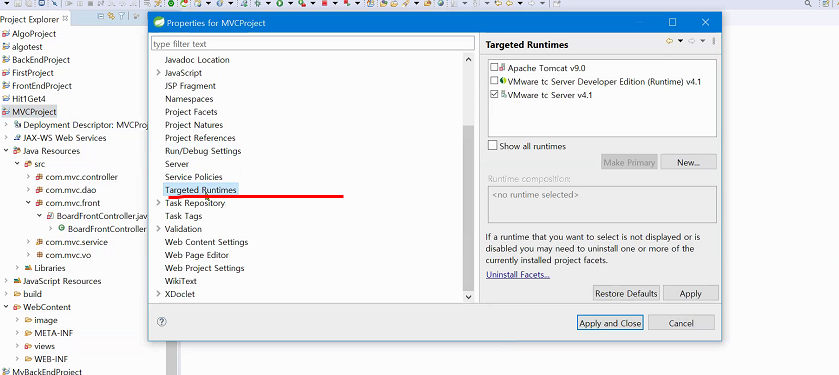
Task: Open the back history dropdown arrow
Action: [680, 41]
